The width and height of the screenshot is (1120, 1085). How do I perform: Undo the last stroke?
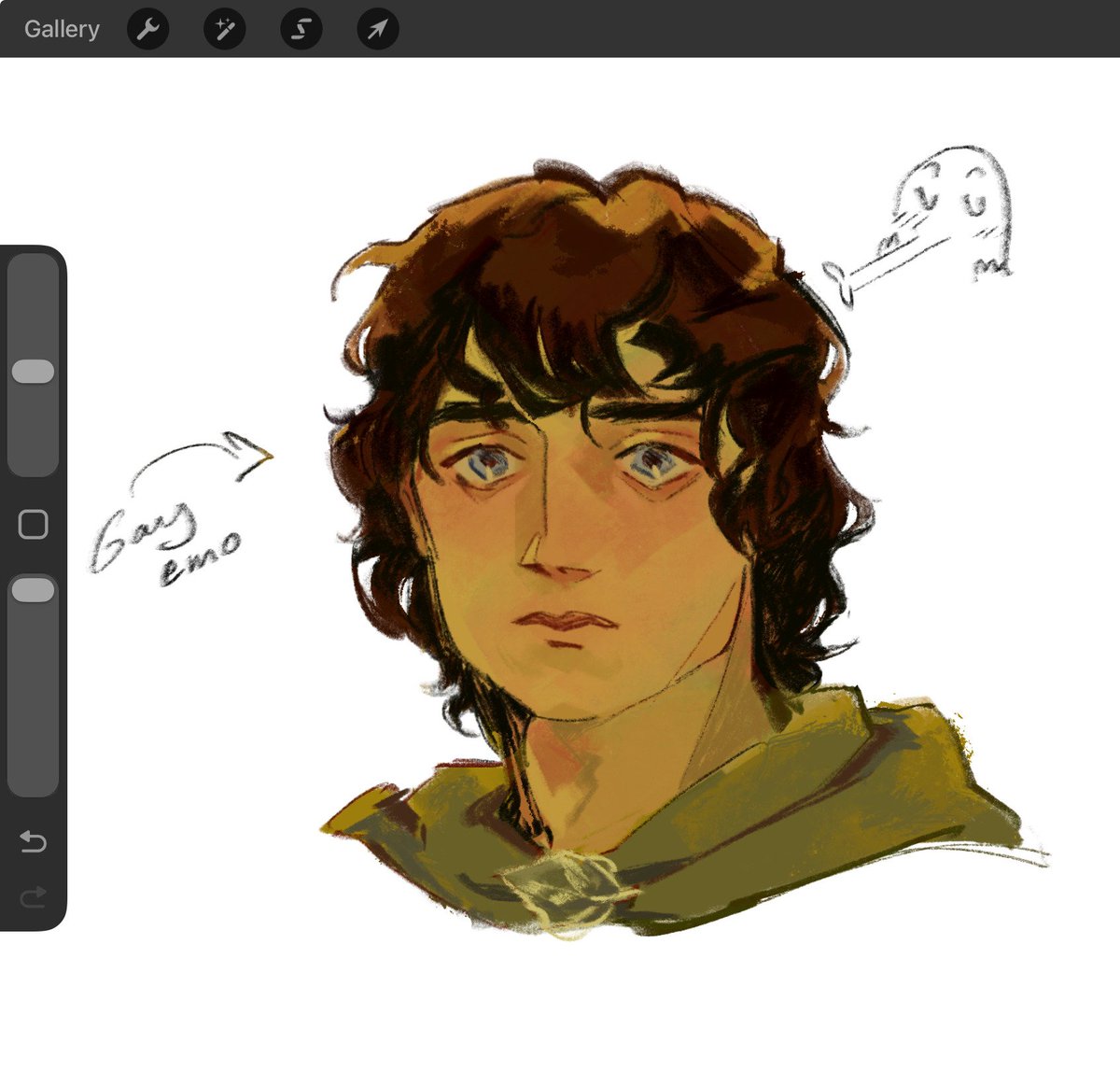33,842
